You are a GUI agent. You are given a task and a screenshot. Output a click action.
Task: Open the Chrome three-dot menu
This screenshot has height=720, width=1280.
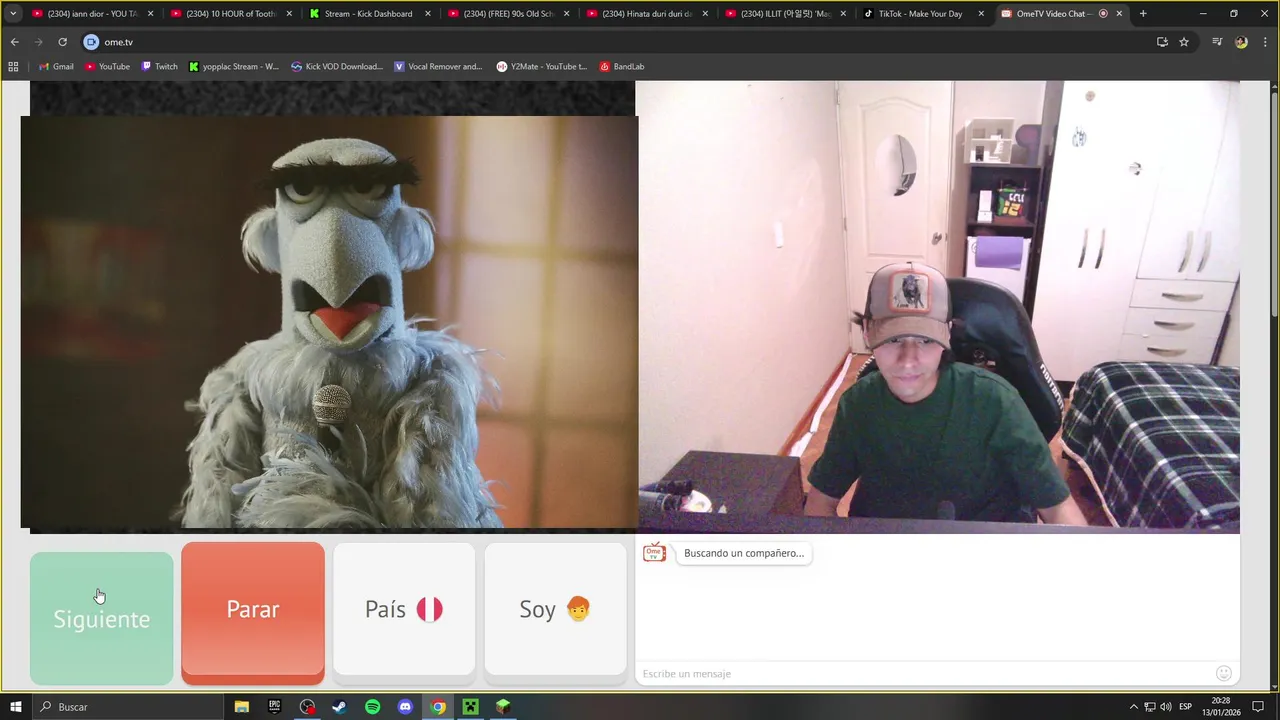[x=1265, y=42]
